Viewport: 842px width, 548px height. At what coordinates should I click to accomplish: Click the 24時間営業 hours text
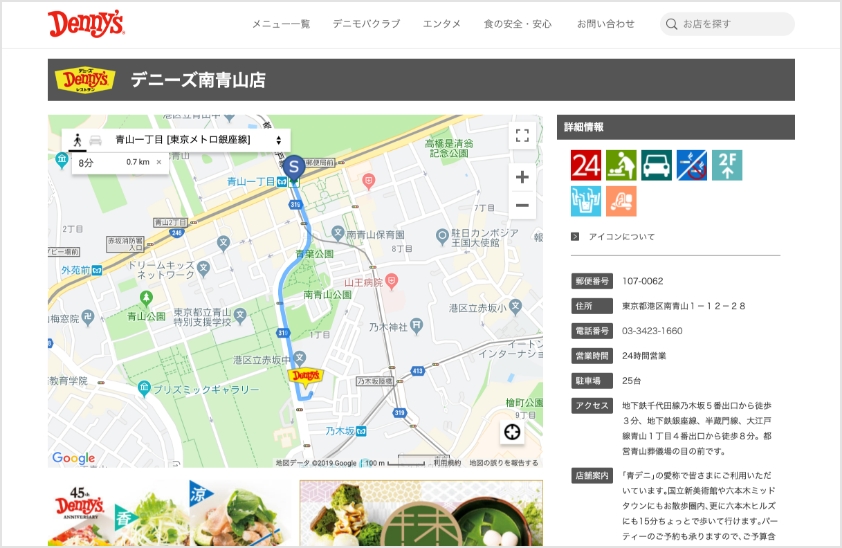click(x=644, y=356)
